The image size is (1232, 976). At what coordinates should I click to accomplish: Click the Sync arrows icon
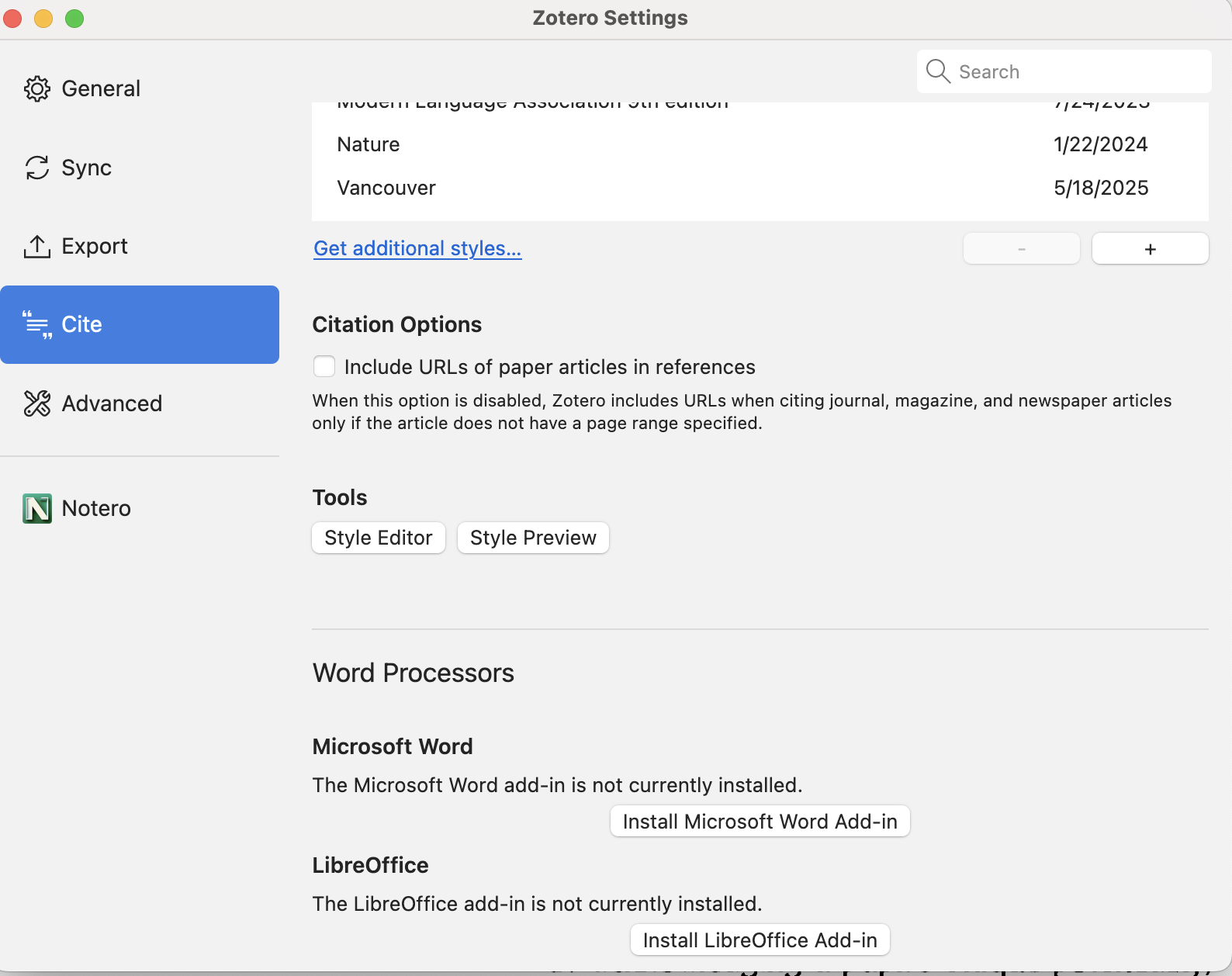[37, 168]
